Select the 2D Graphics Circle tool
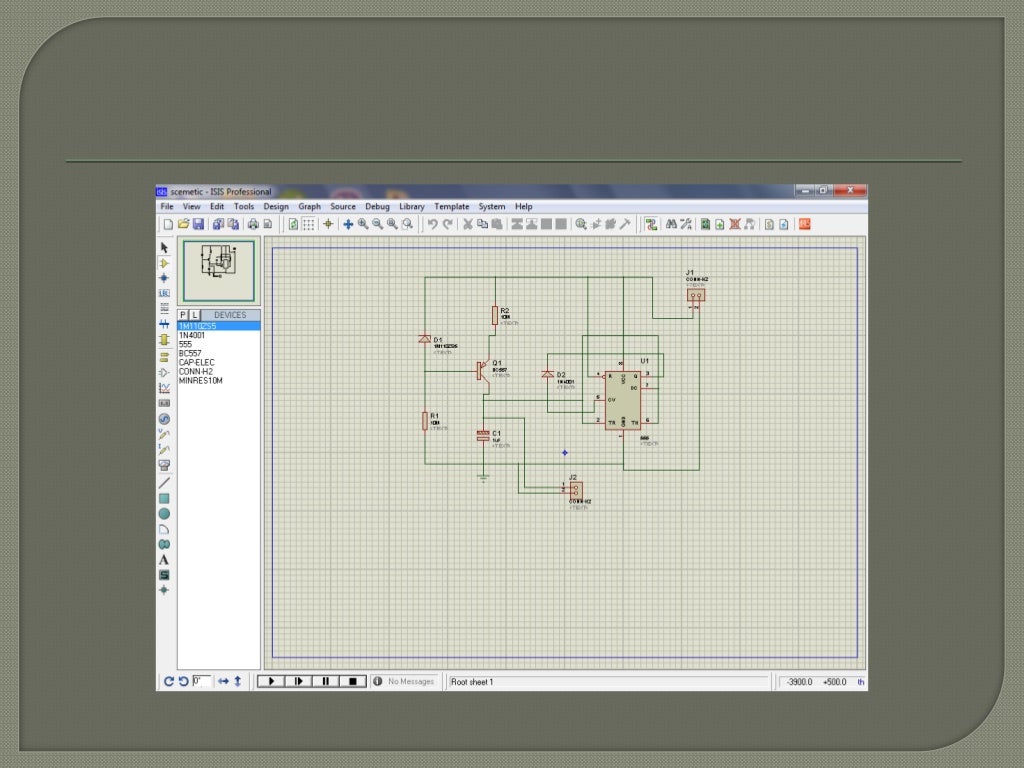The height and width of the screenshot is (768, 1024). click(164, 514)
